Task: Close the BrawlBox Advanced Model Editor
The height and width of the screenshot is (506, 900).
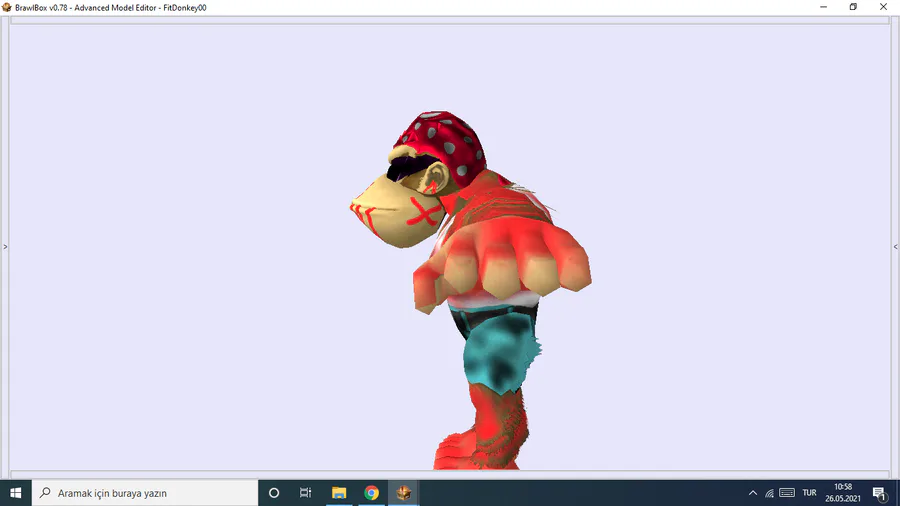Action: (x=883, y=7)
